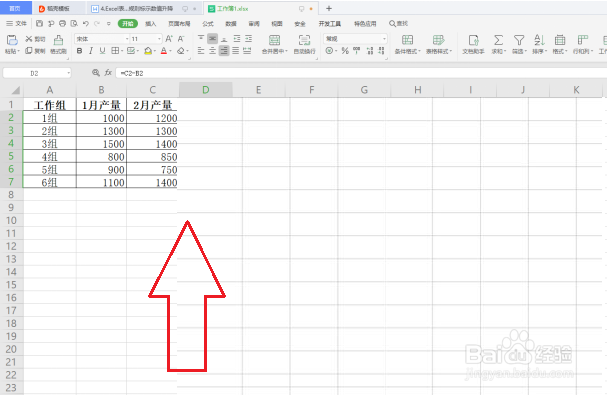Click the Copy (复制) button
This screenshot has height=395, width=607.
point(35,51)
